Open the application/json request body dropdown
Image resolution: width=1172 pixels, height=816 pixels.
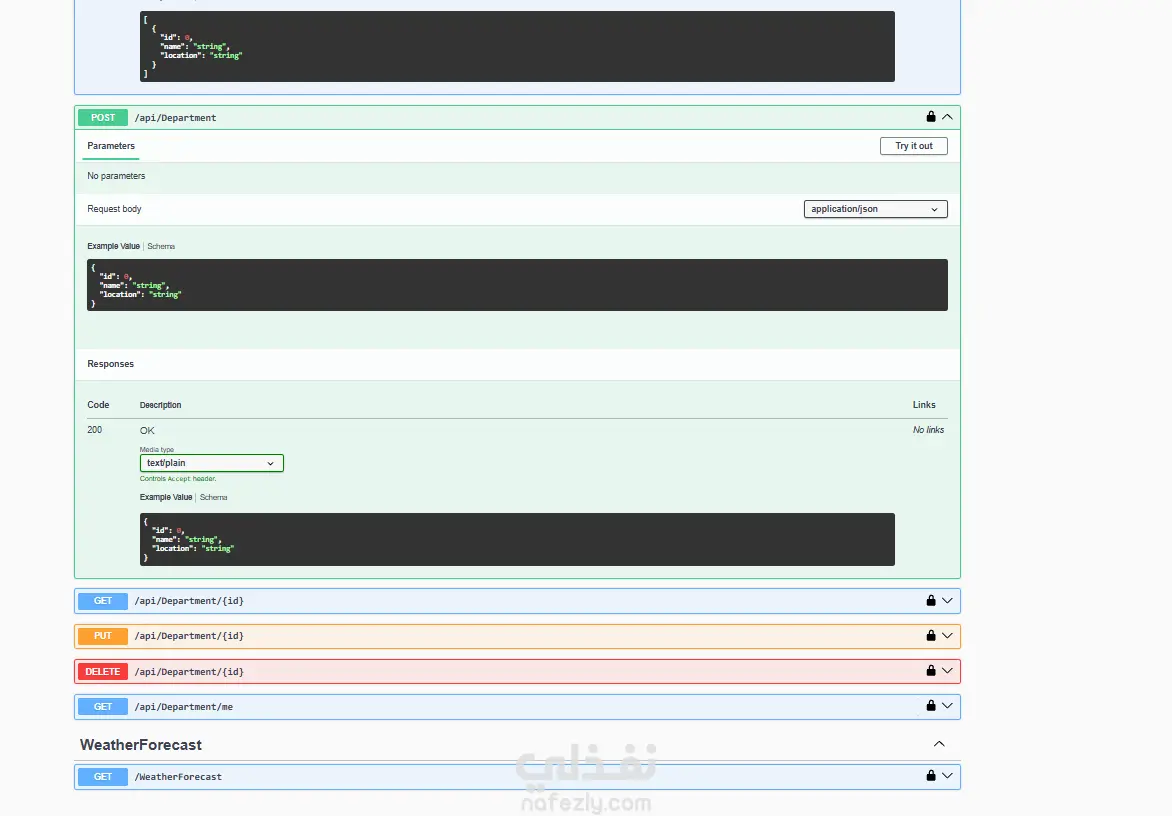[x=875, y=209]
